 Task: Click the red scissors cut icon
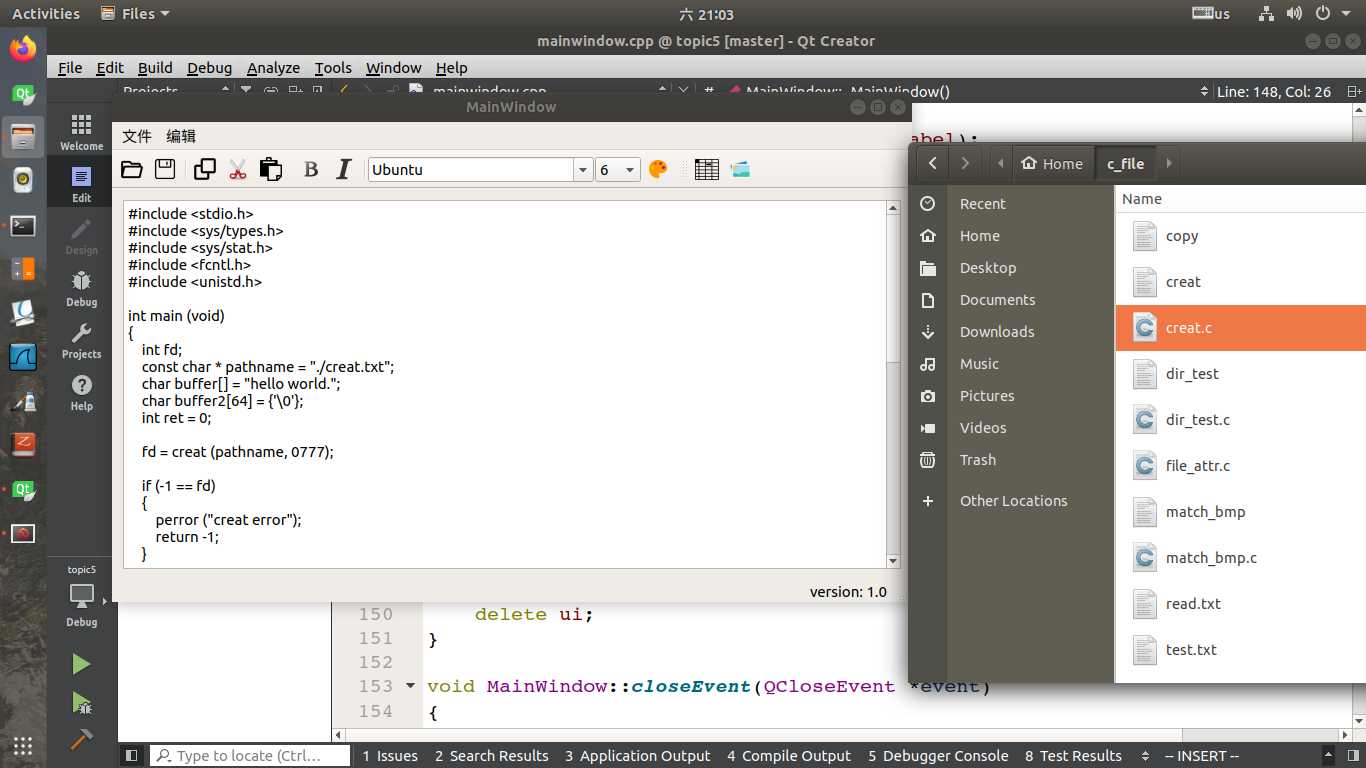tap(237, 169)
